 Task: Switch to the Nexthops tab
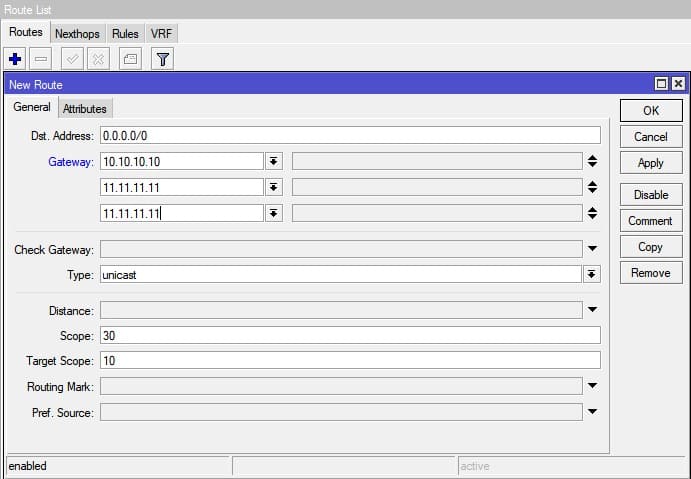coord(77,34)
